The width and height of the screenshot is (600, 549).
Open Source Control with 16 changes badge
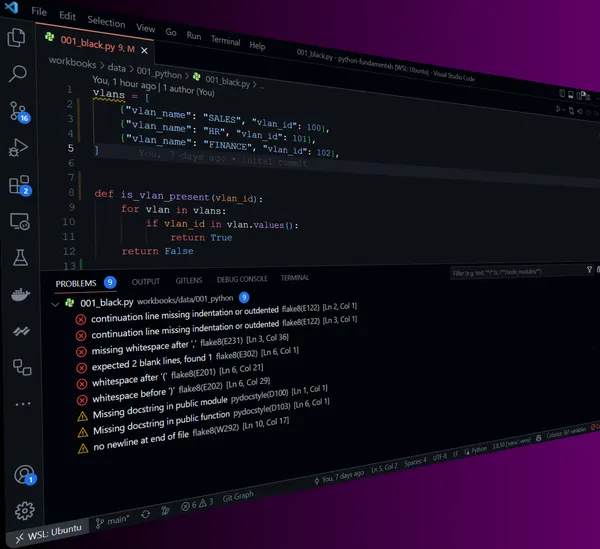coord(19,111)
